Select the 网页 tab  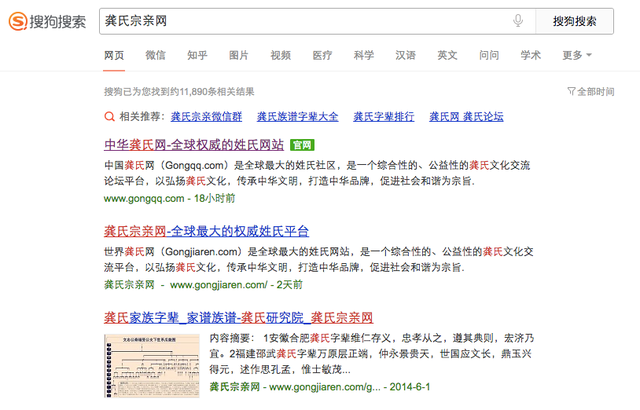pos(114,55)
